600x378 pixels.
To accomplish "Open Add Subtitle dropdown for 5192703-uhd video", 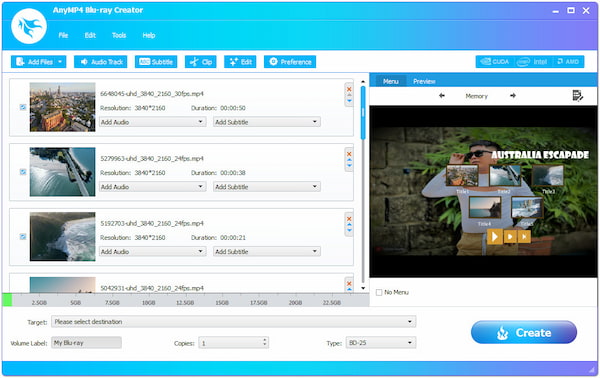I will click(266, 251).
